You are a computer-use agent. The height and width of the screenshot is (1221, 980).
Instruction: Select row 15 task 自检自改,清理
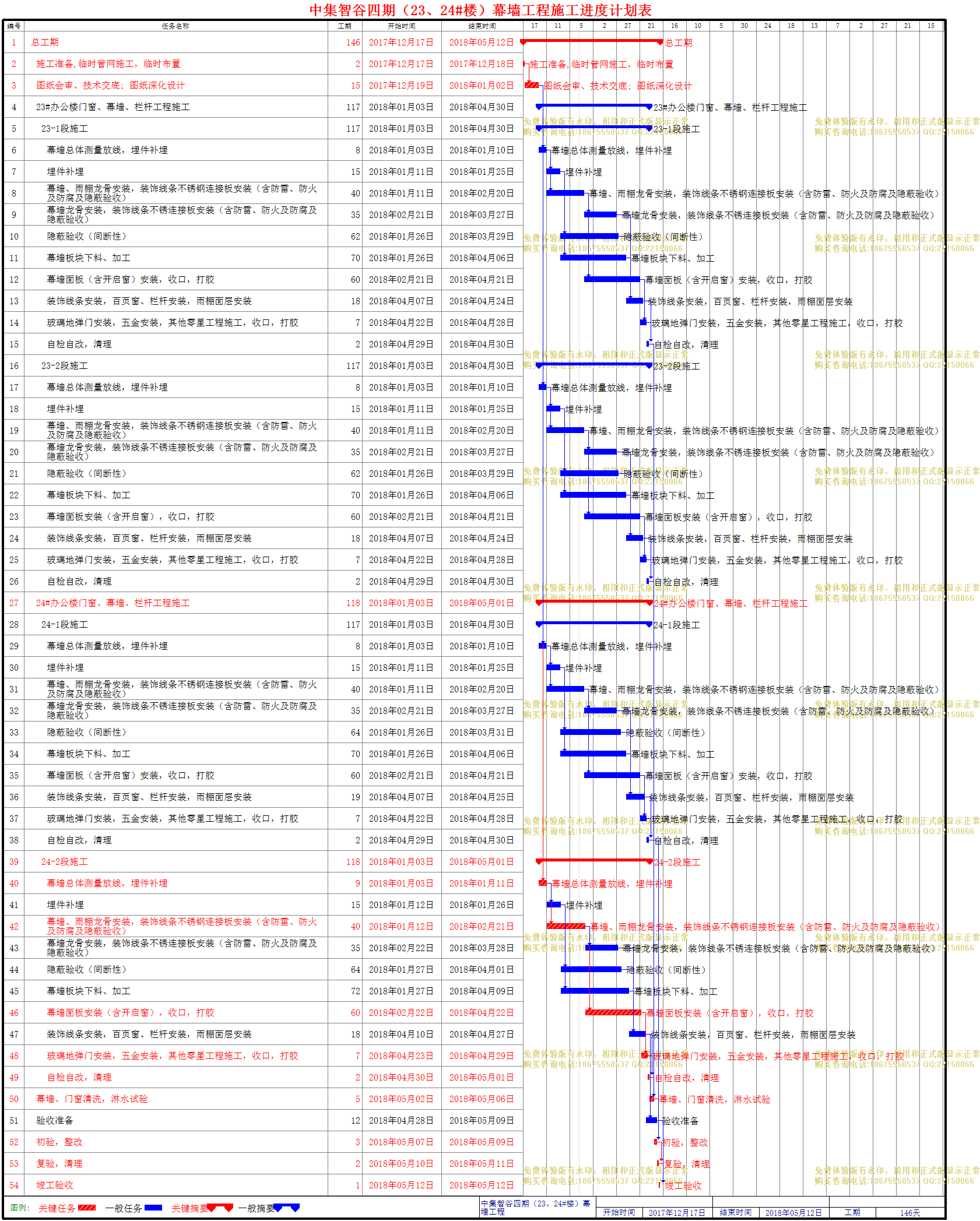pos(79,344)
